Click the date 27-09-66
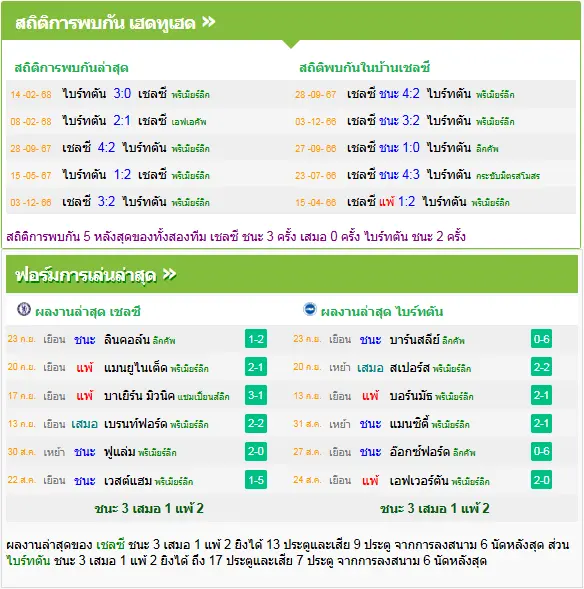The width and height of the screenshot is (584, 589). click(x=315, y=148)
